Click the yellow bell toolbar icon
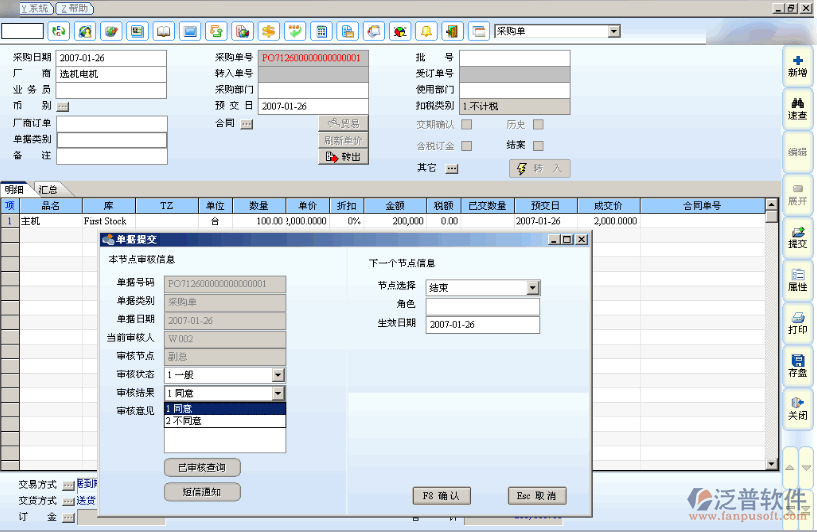817x532 pixels. (x=425, y=31)
